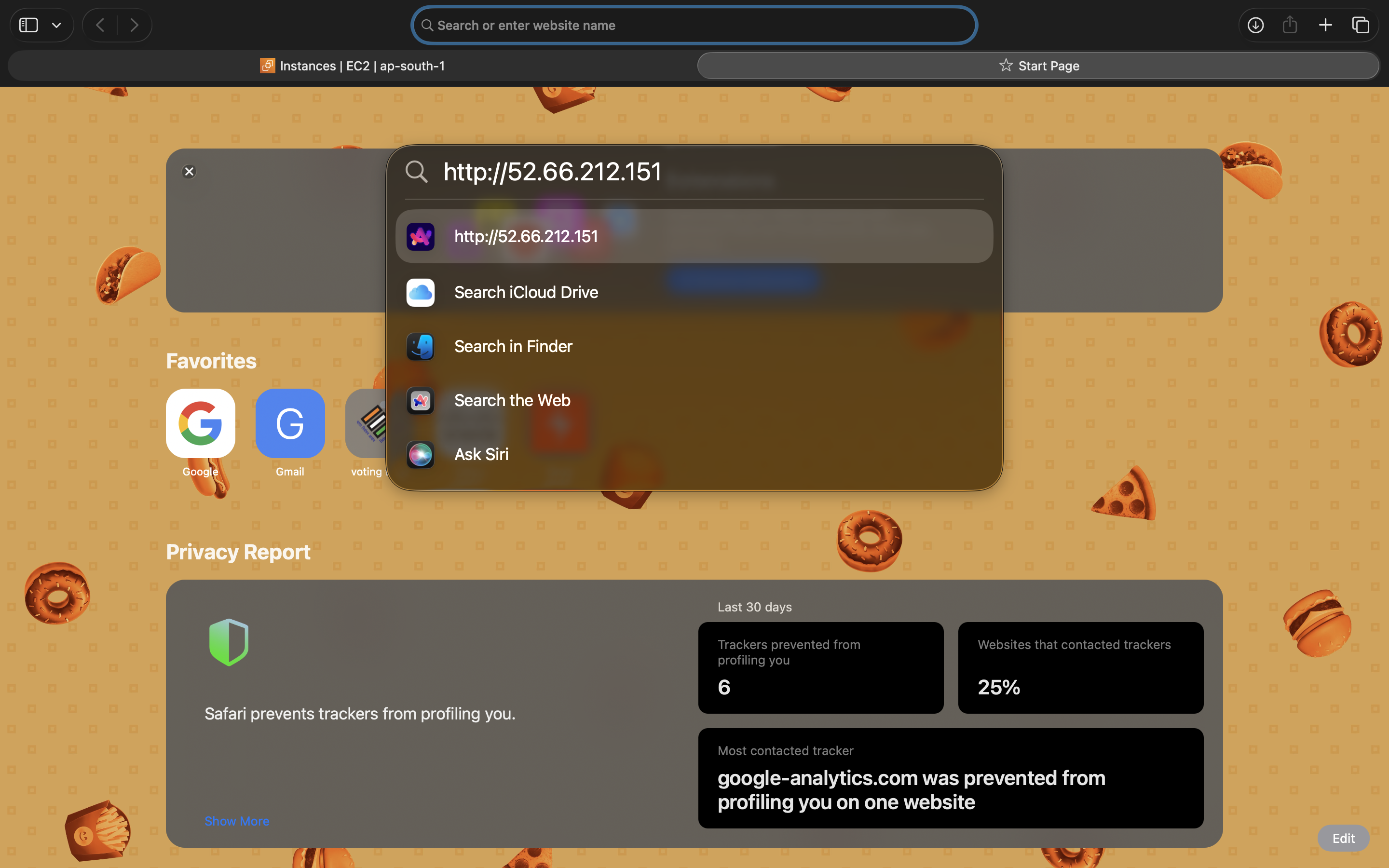Expand the sidebar tab group chevron

coord(56,25)
